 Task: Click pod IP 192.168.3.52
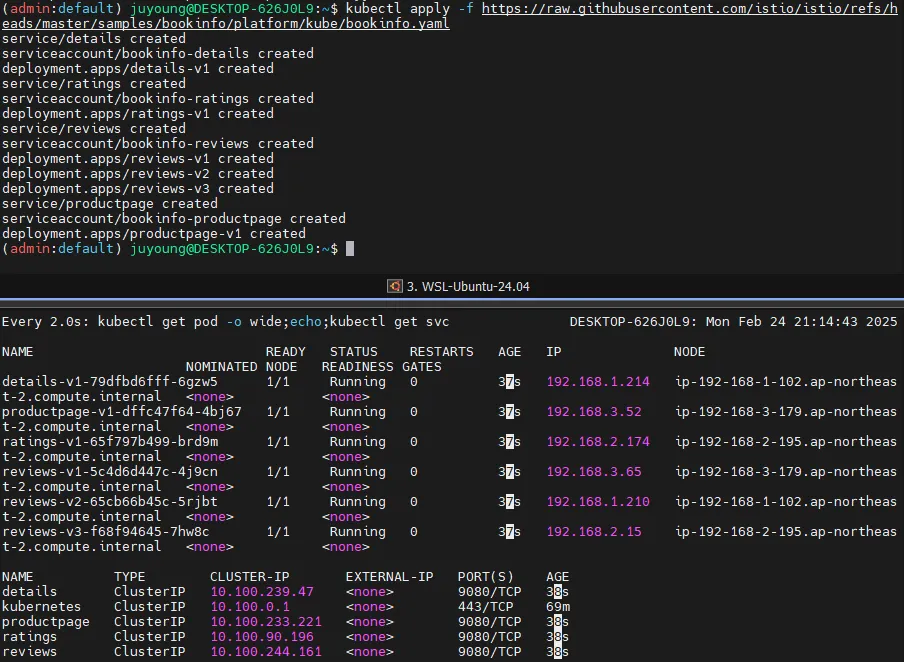tap(594, 412)
